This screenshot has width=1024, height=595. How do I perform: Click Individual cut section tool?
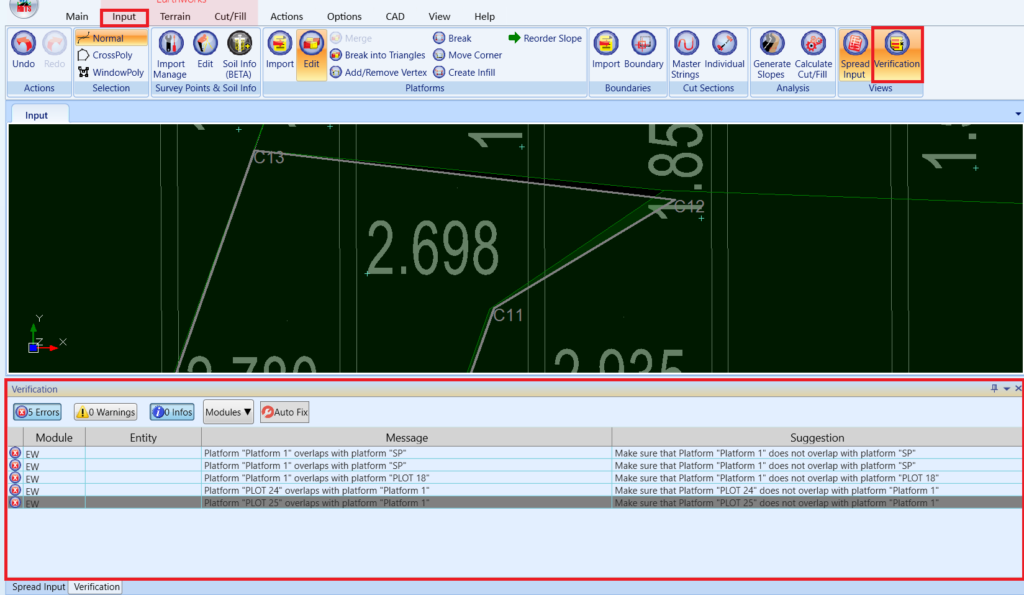[x=724, y=50]
